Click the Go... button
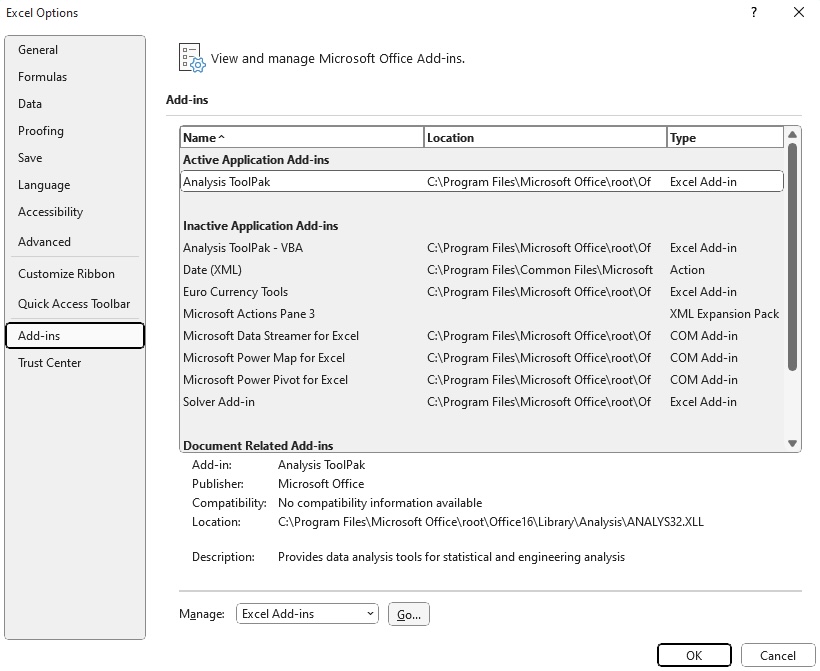This screenshot has width=820, height=671. click(408, 614)
